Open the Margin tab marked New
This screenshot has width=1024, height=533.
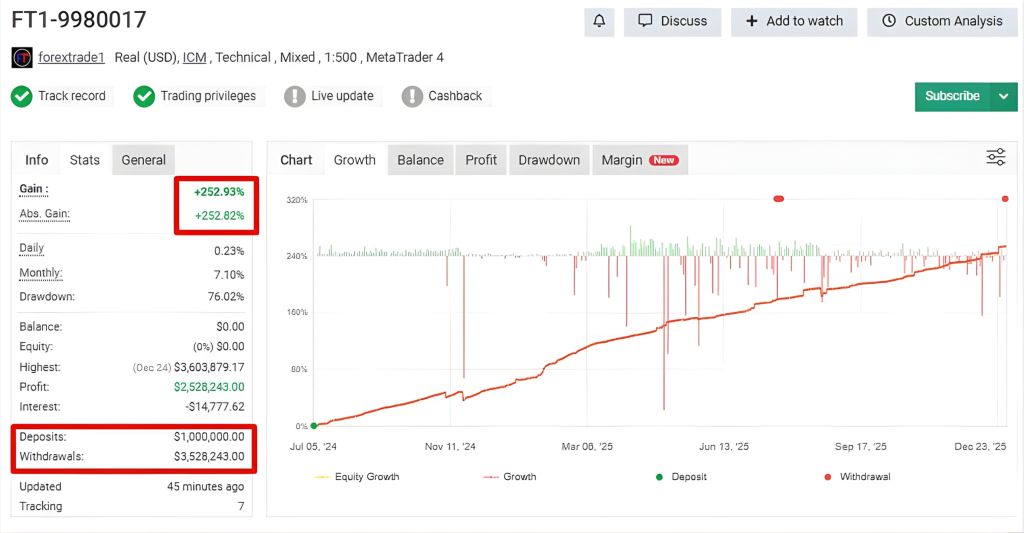638,160
